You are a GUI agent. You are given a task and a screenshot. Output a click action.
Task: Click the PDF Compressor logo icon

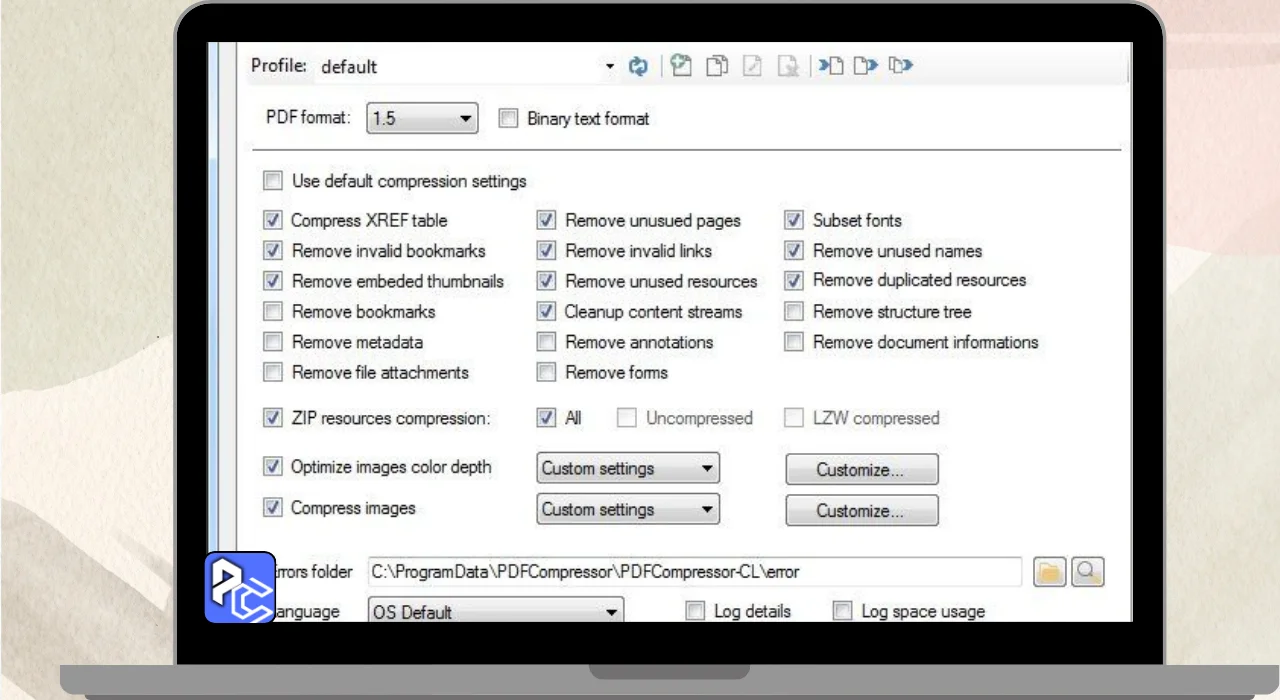click(x=240, y=588)
